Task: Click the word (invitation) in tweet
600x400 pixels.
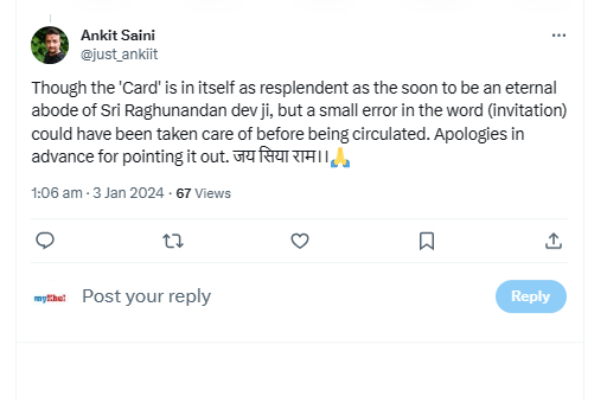Action: click(x=503, y=111)
